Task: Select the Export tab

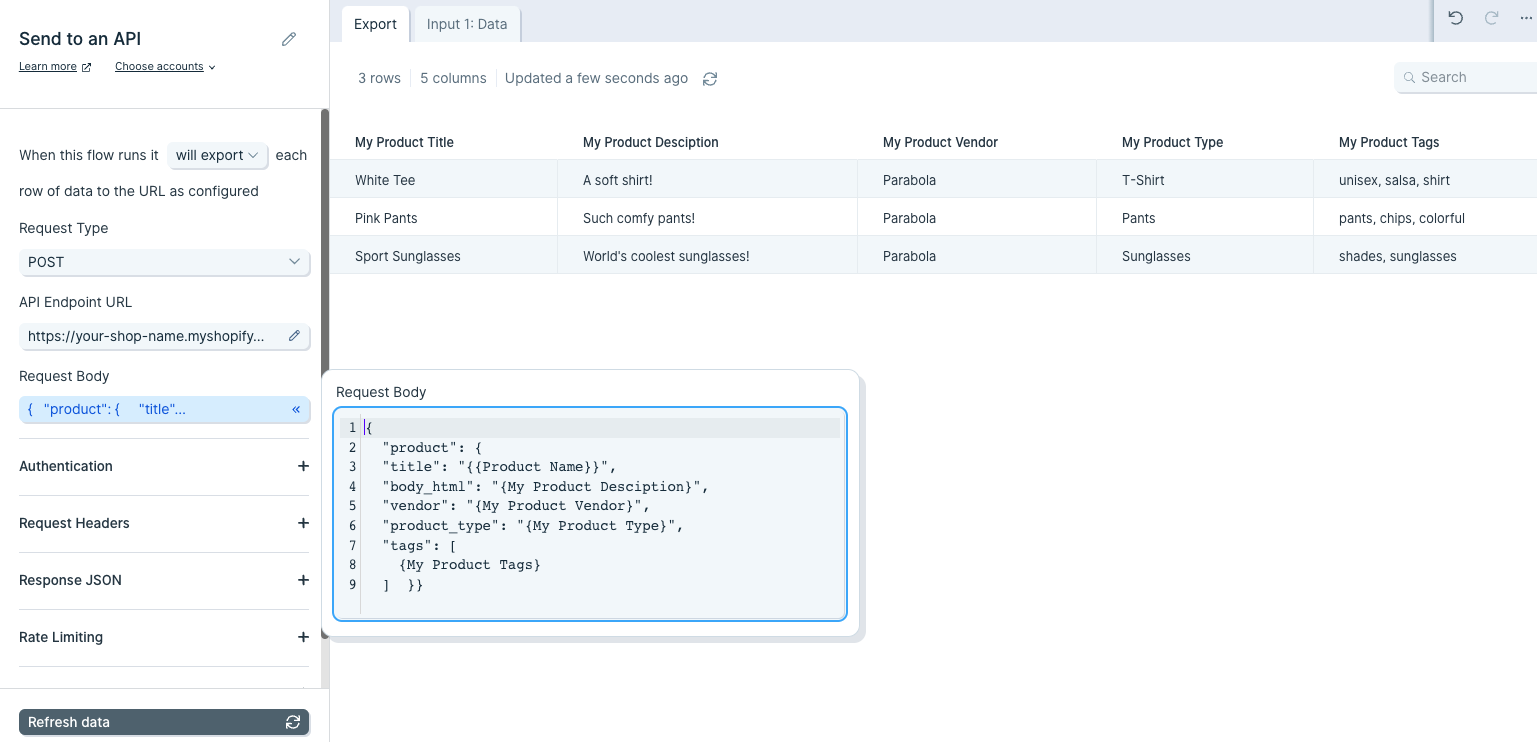Action: coord(375,24)
